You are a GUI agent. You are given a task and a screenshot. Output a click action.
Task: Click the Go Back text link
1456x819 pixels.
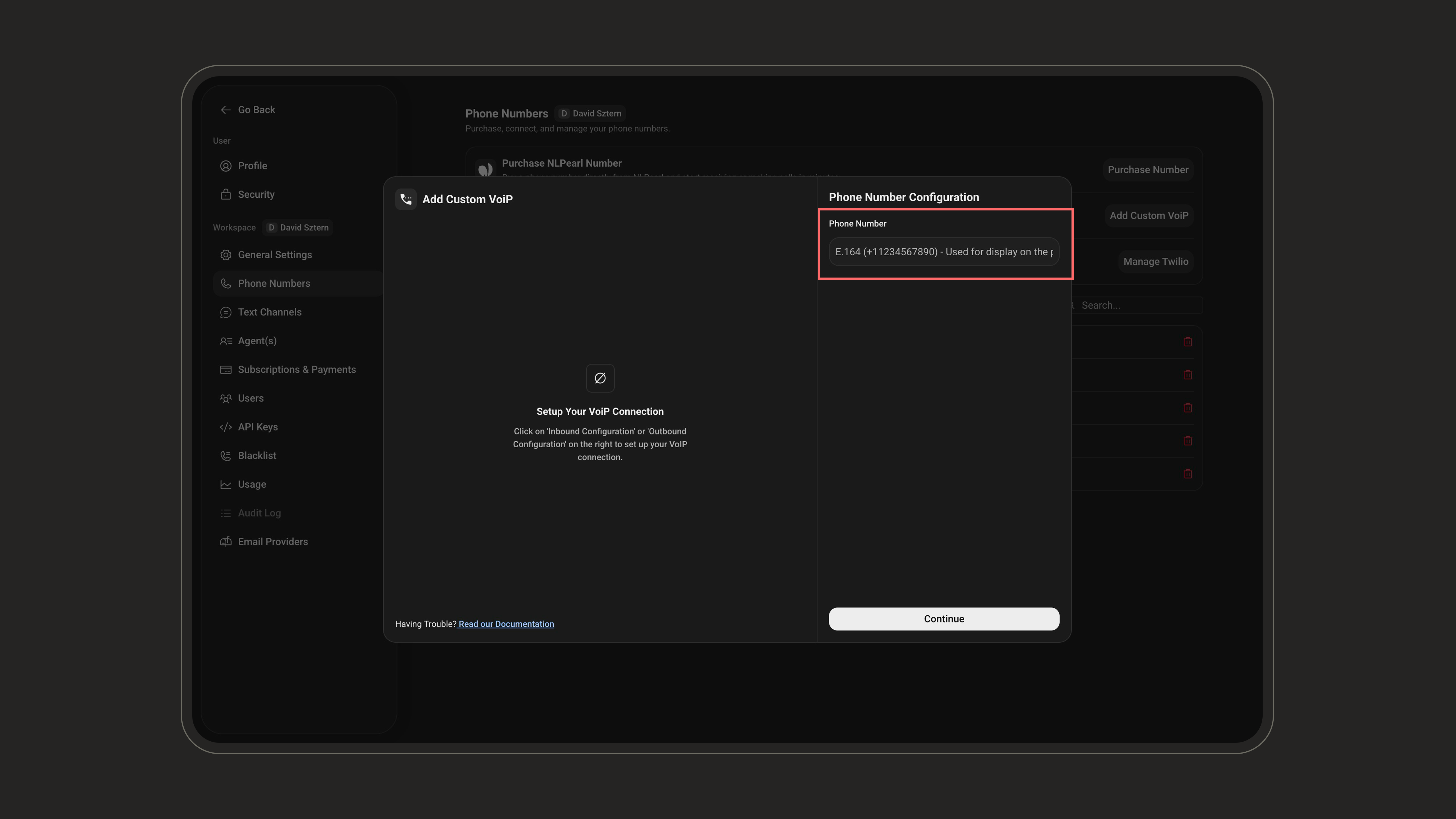pyautogui.click(x=256, y=110)
